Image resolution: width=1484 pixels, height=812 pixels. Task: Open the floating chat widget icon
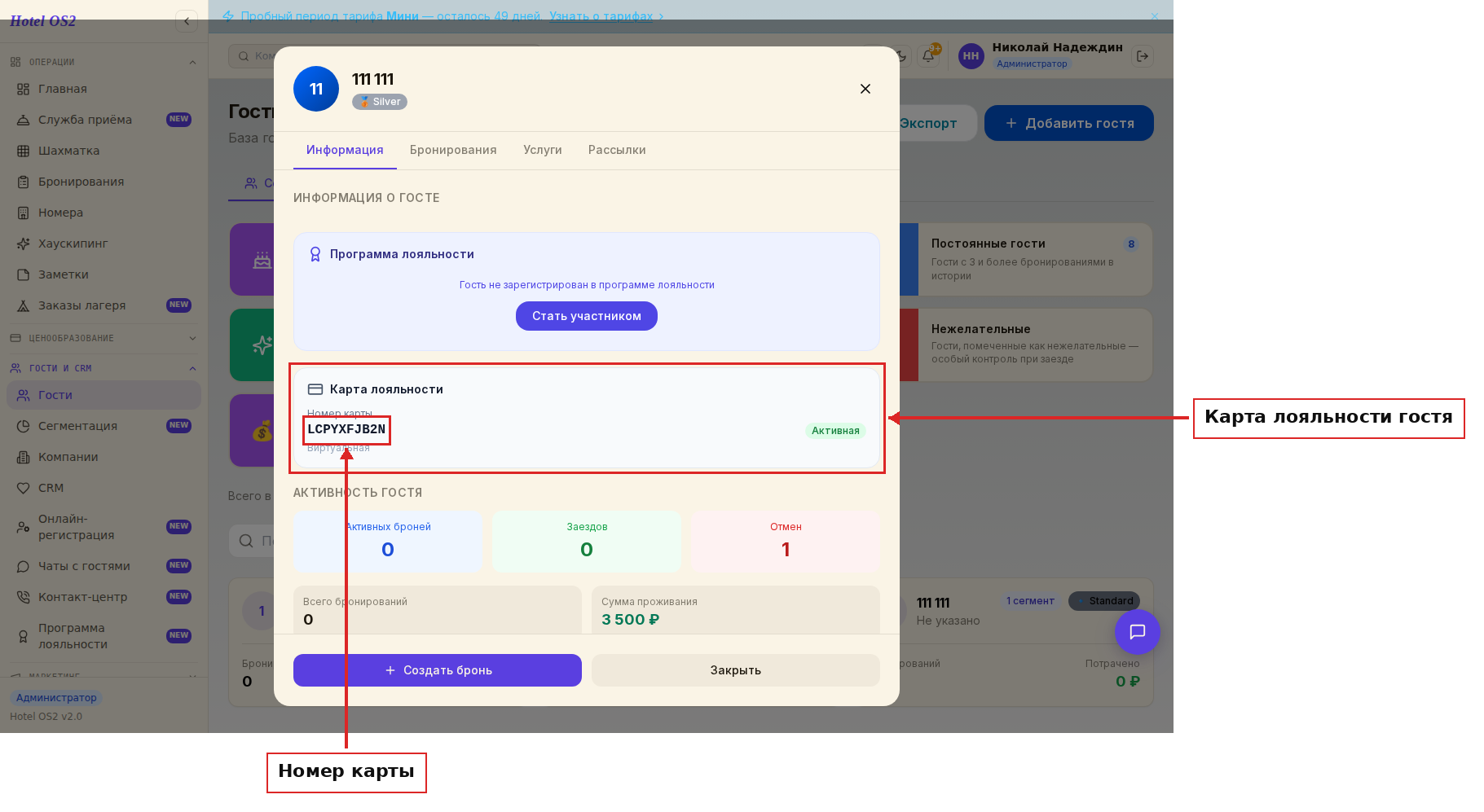coord(1137,632)
